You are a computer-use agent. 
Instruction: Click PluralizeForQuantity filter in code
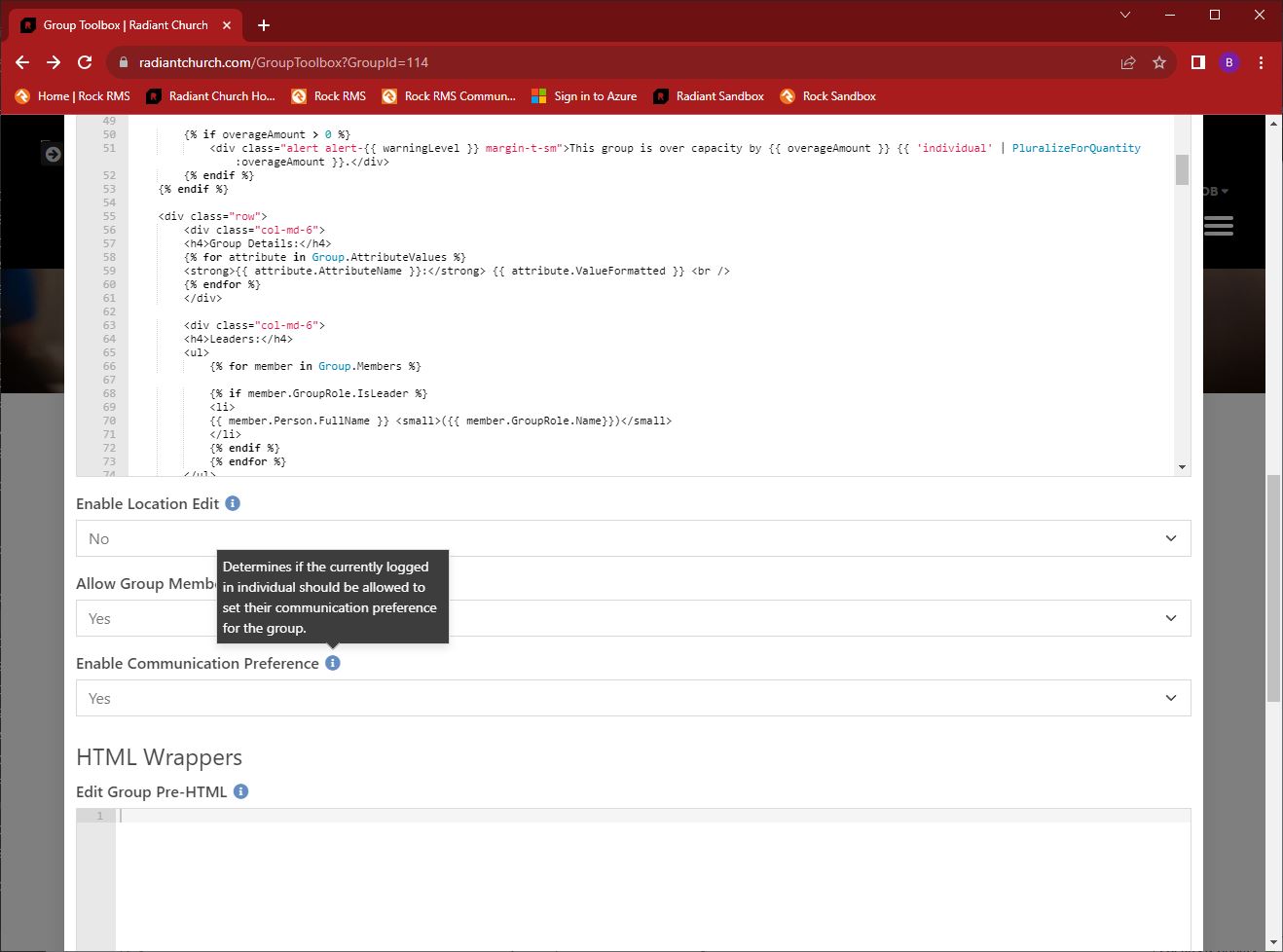click(1076, 148)
